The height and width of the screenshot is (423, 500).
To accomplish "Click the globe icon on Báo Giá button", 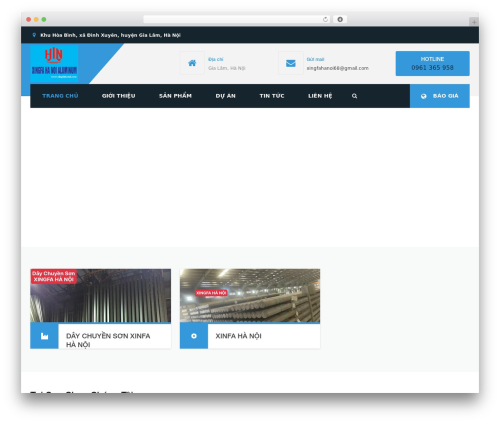I will coord(424,96).
